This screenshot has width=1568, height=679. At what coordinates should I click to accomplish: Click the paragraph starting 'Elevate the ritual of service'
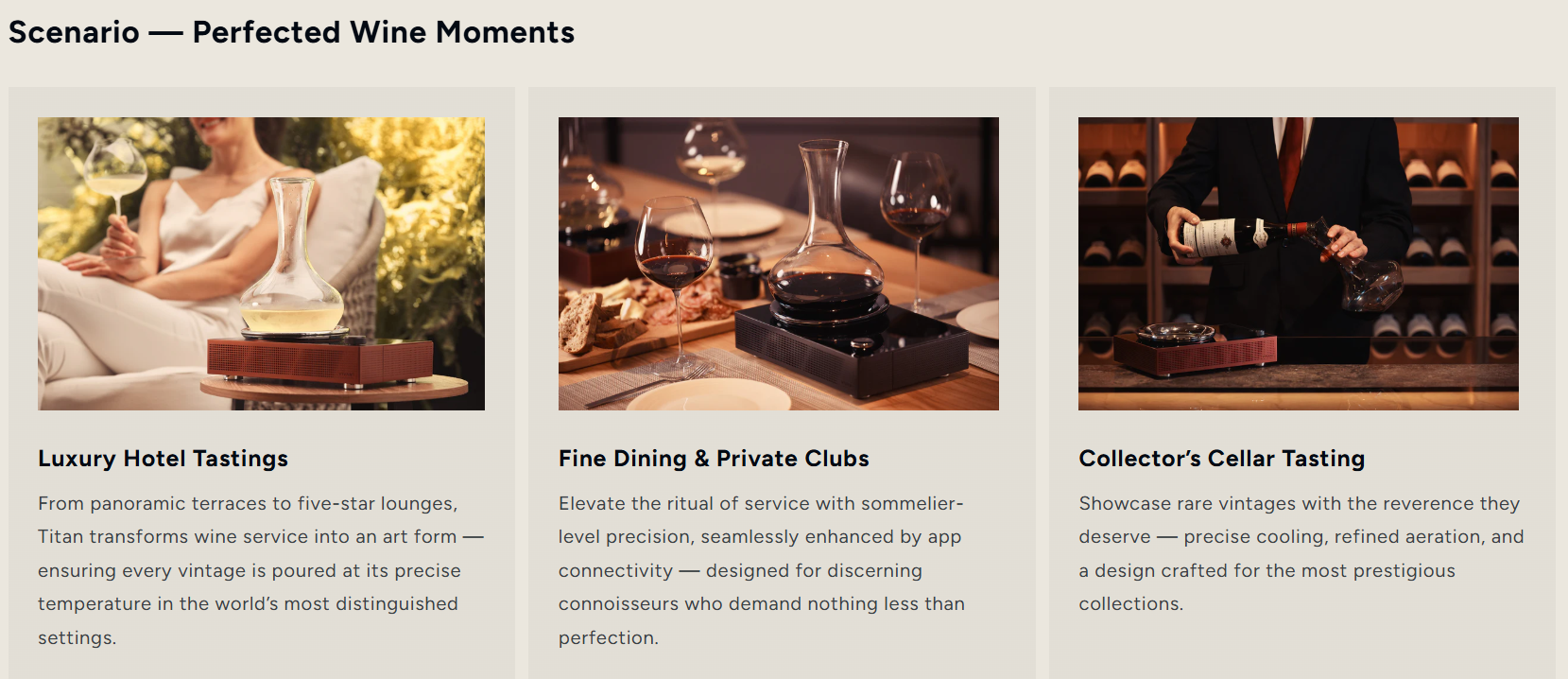[762, 570]
